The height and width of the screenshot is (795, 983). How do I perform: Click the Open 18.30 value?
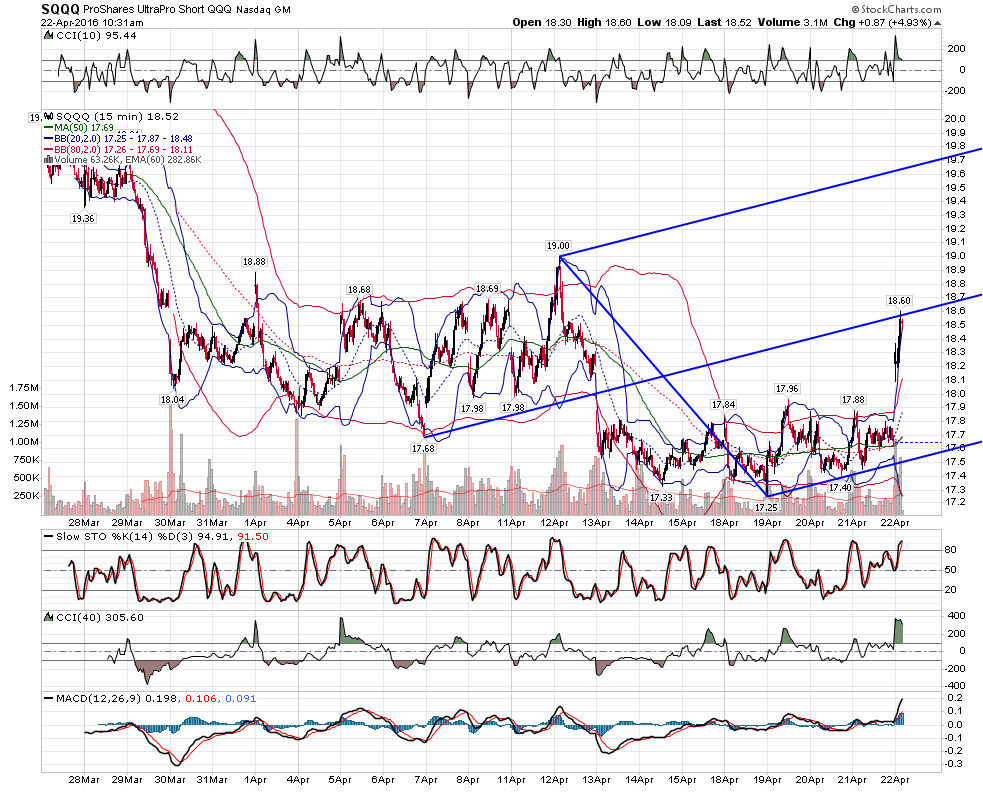click(542, 23)
